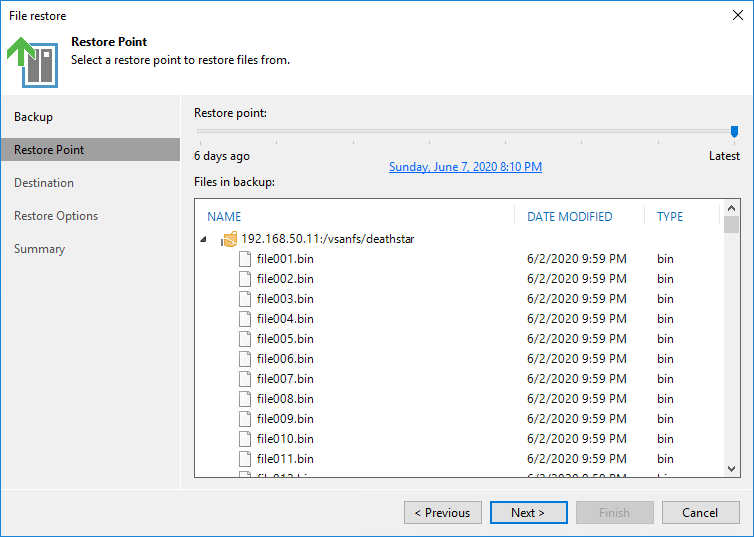Select the file010.bin name
Viewport: 754px width, 537px height.
[x=285, y=439]
